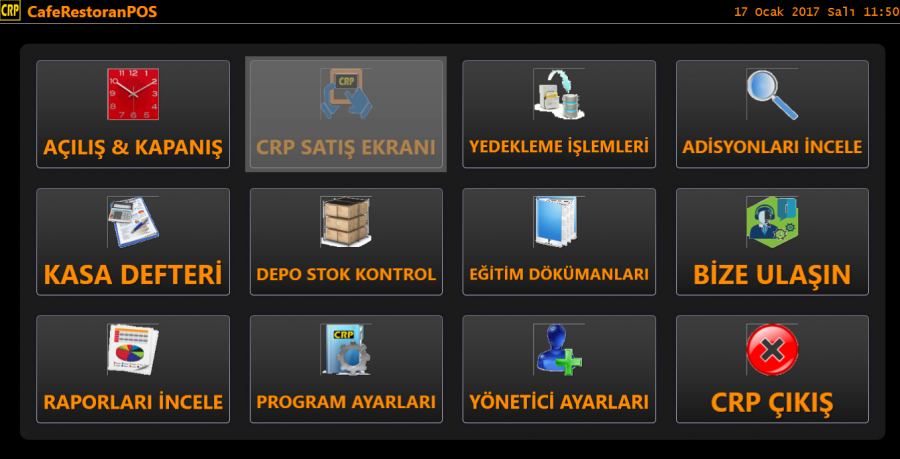Image resolution: width=900 pixels, height=459 pixels.
Task: Click the CRP gear settings icon
Action: pyautogui.click(x=346, y=349)
